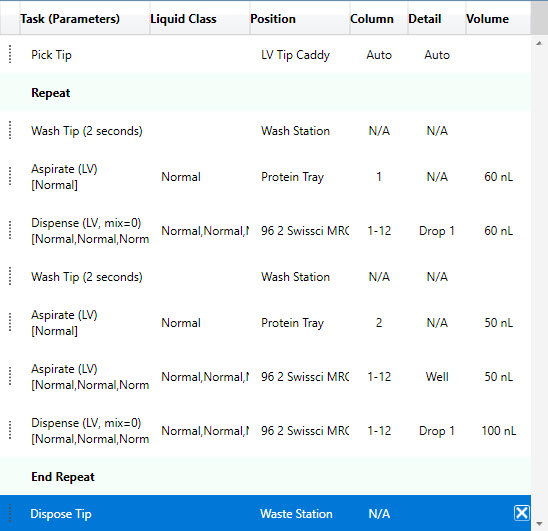Click the drag handle beside 60 nL Aspirate row
548x531 pixels.
click(10, 176)
